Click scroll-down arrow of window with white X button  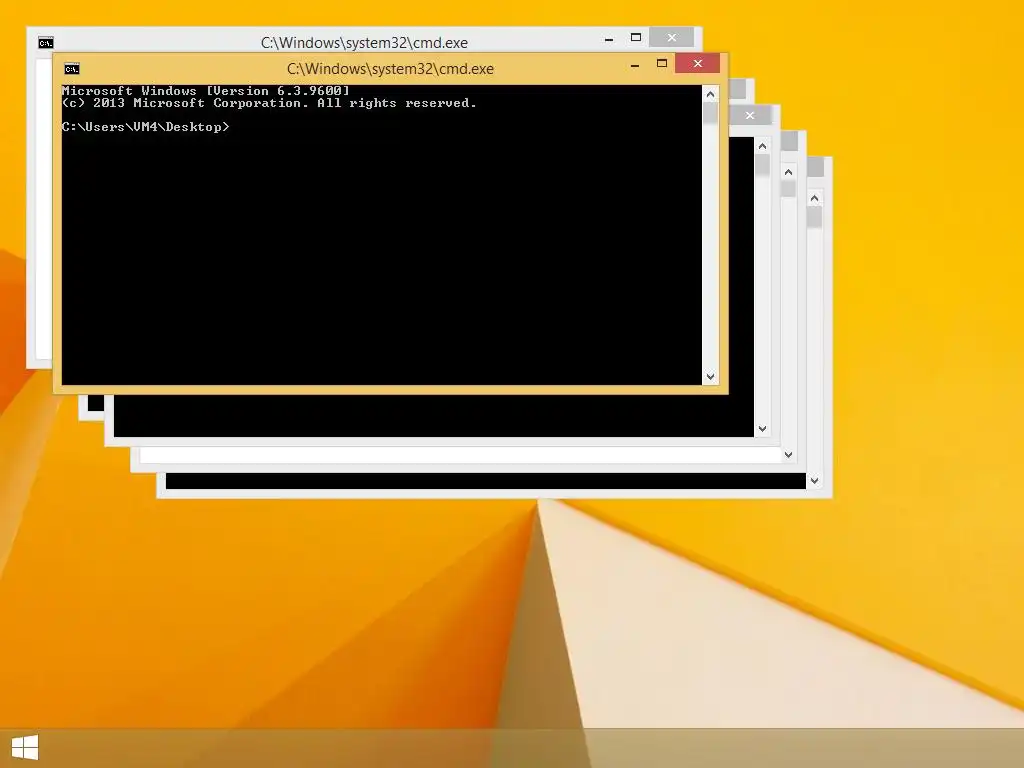click(x=762, y=429)
